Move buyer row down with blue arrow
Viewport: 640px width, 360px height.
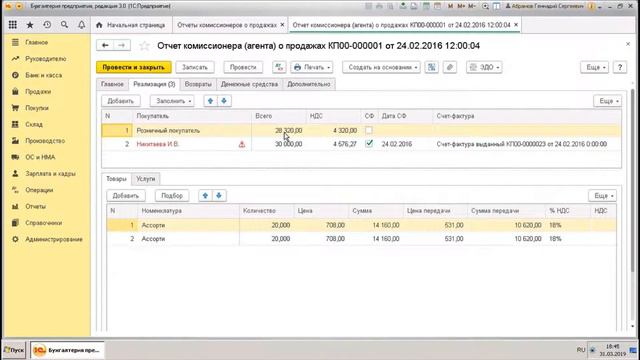pos(224,101)
